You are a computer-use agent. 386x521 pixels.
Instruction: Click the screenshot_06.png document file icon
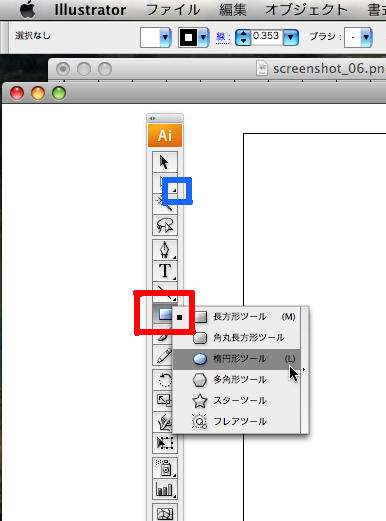tap(262, 69)
